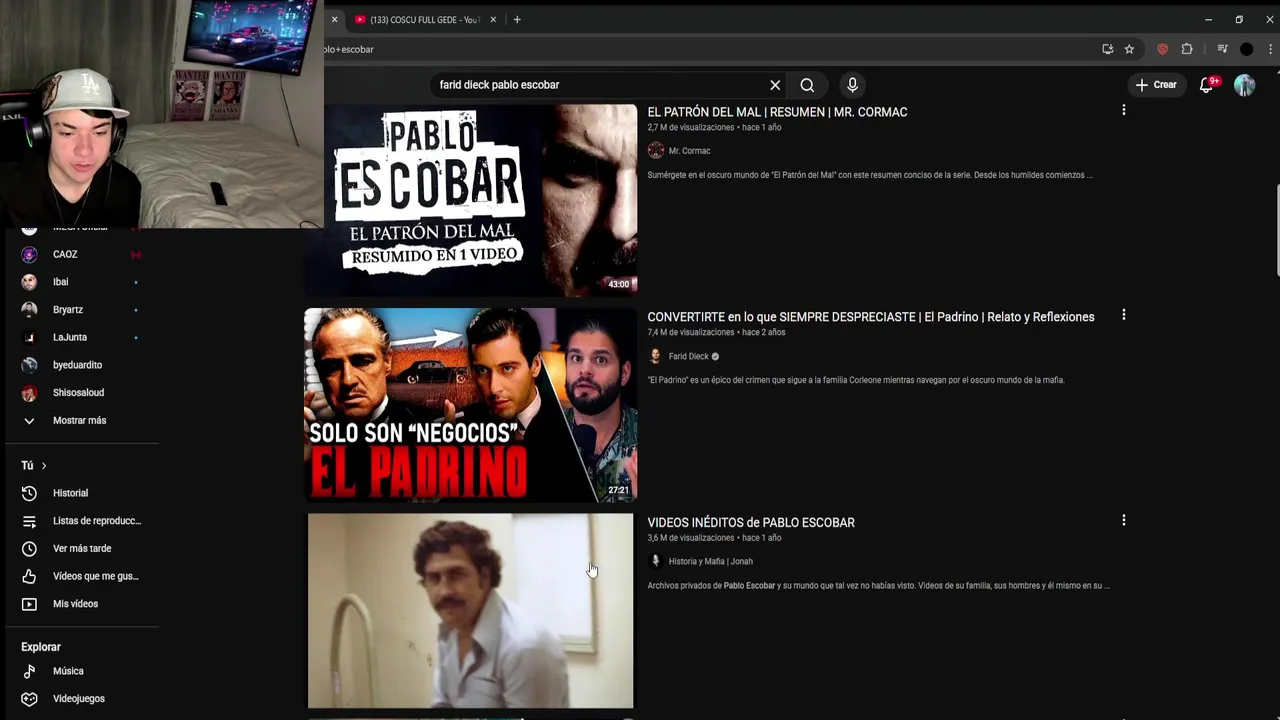Image resolution: width=1280 pixels, height=720 pixels.
Task: Open the browser extensions puzzle icon
Action: tap(1187, 49)
